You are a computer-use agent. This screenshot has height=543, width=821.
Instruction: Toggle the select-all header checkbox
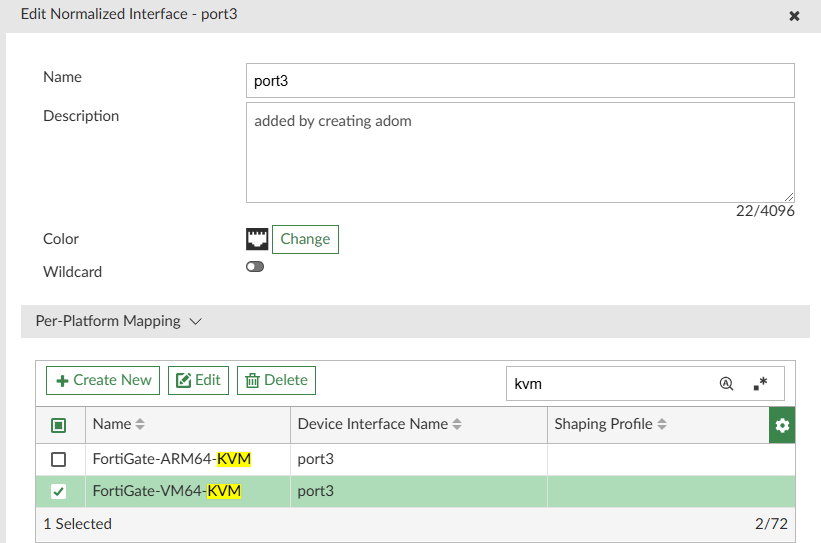59,425
